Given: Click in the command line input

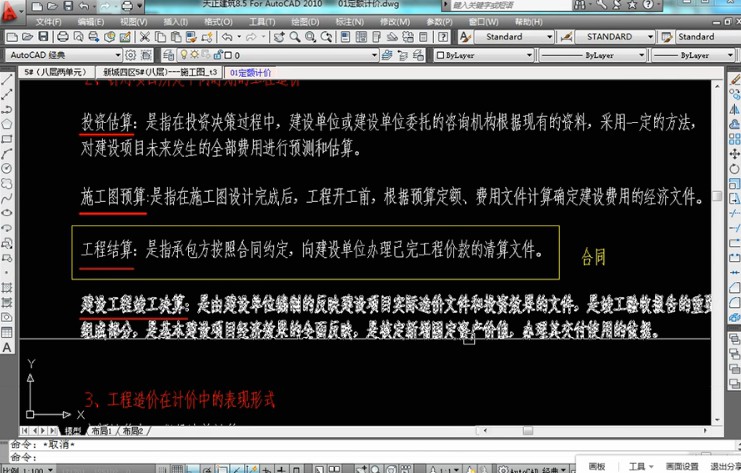Looking at the screenshot, I should (x=300, y=457).
